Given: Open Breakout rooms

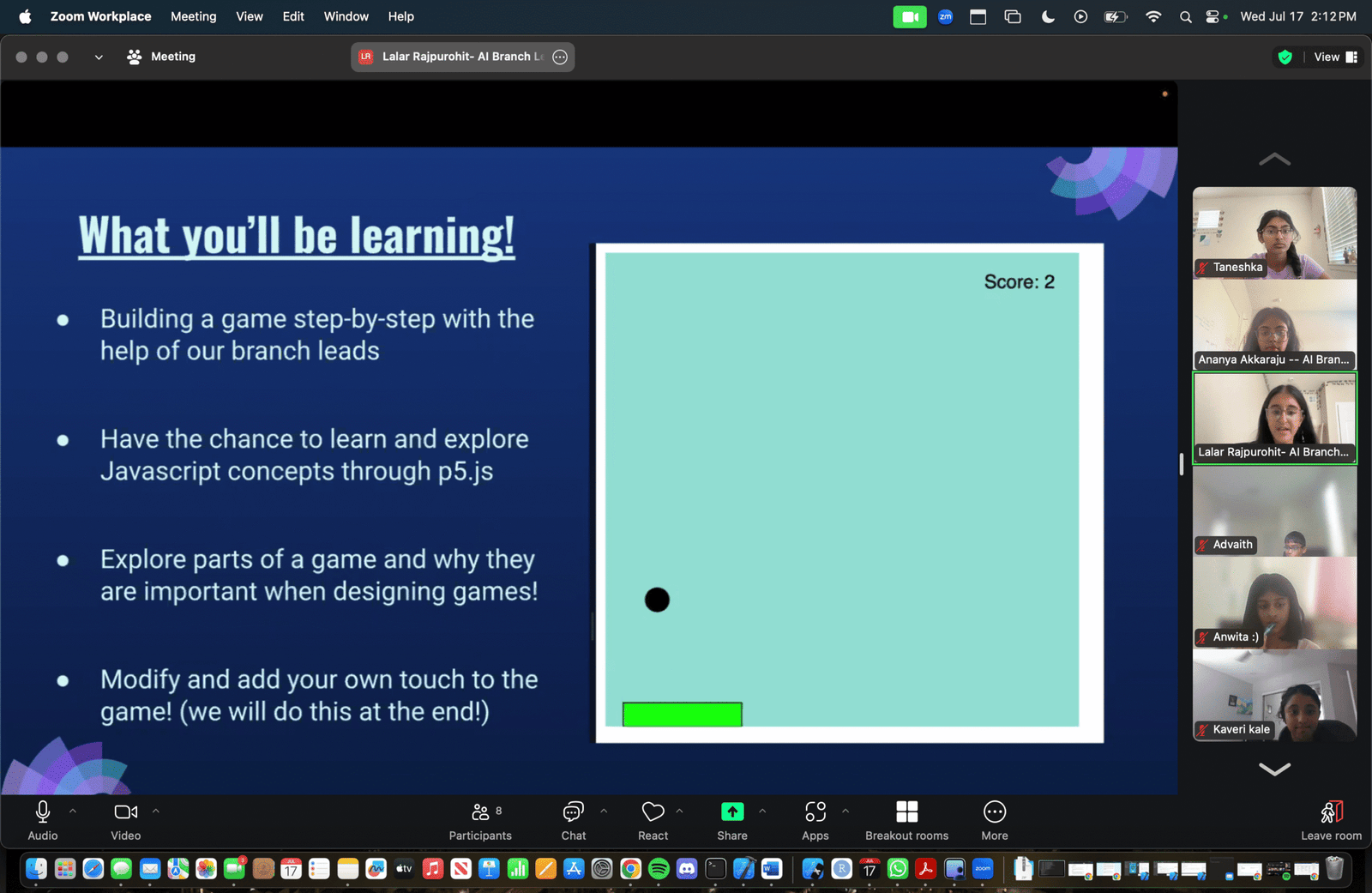Looking at the screenshot, I should [906, 821].
